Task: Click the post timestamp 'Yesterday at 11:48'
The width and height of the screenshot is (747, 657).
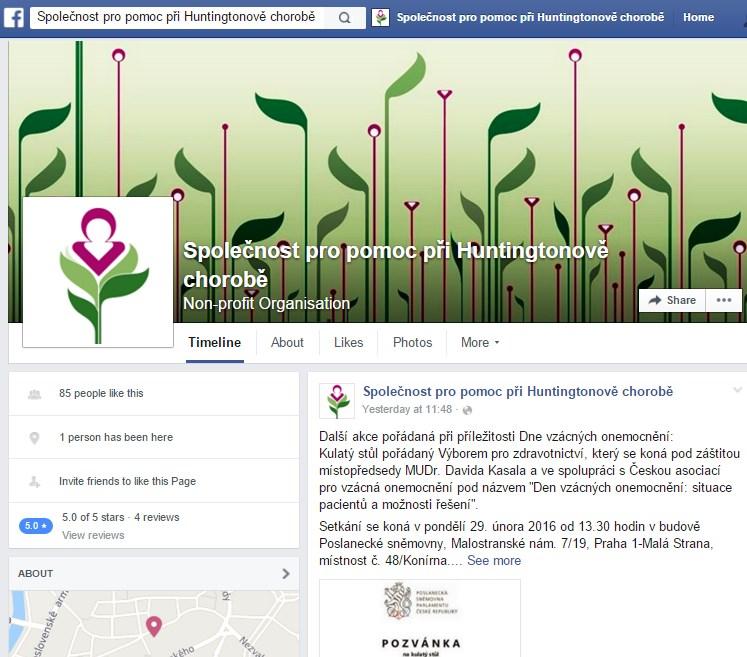Action: 407,410
